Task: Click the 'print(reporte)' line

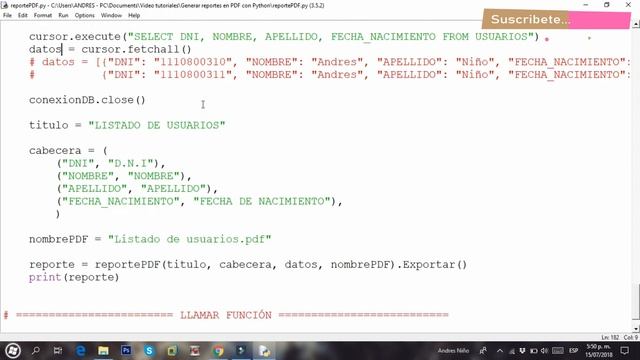Action: coord(74,277)
